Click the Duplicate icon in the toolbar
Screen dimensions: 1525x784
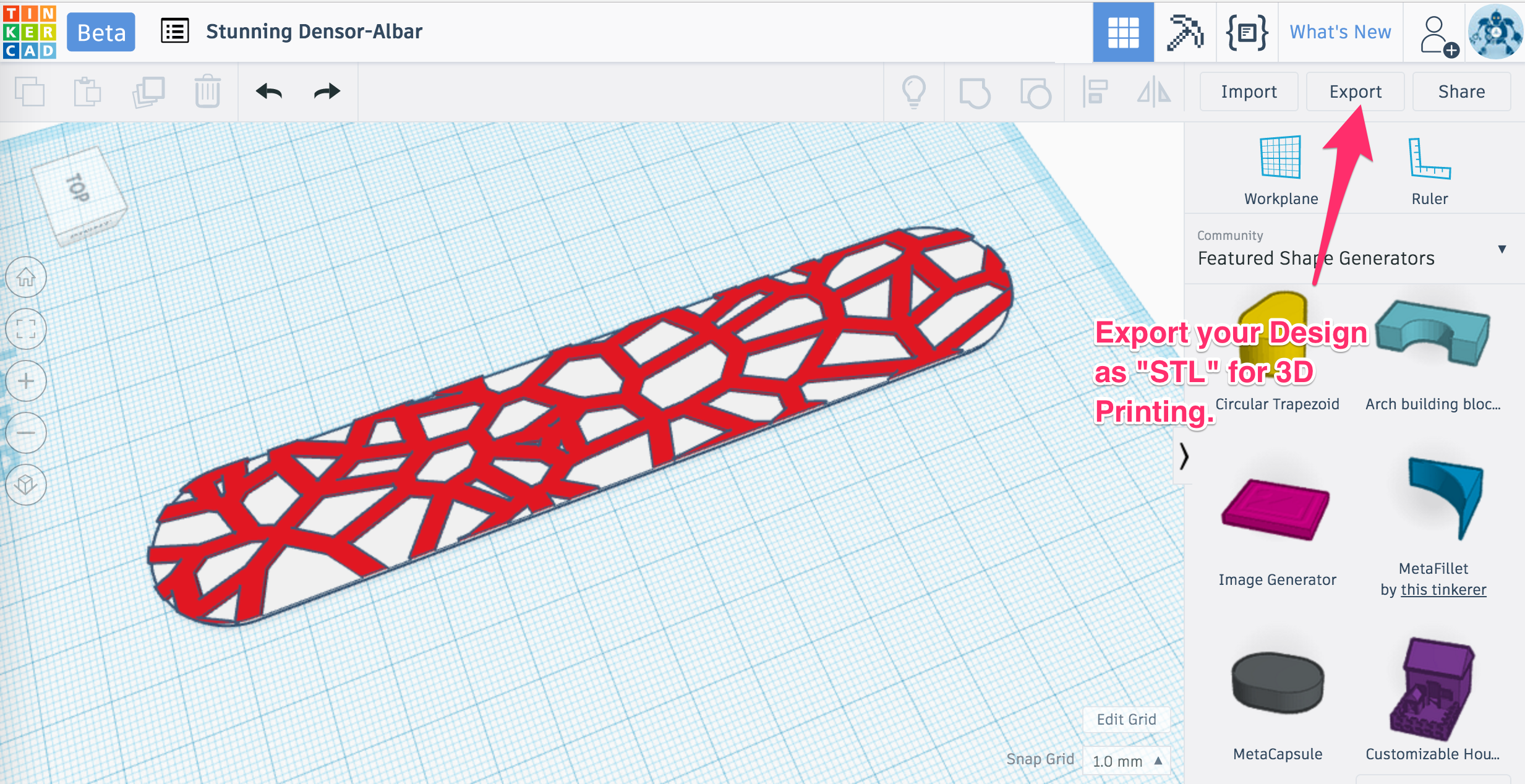click(x=148, y=92)
